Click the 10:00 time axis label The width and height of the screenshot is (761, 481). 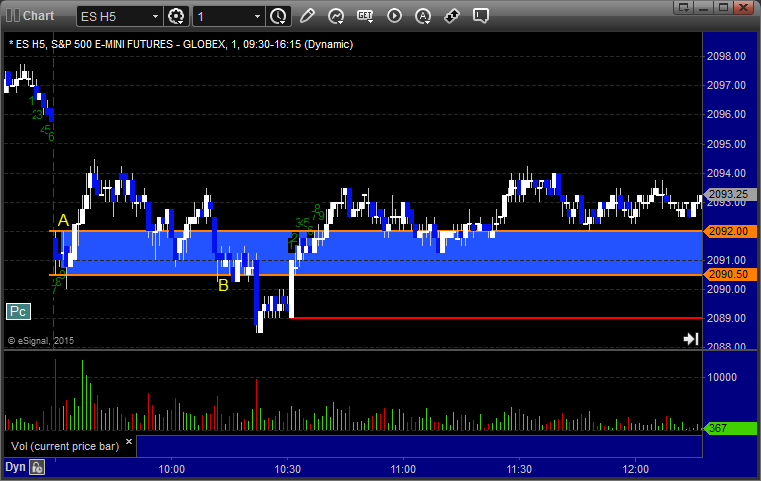click(x=172, y=469)
